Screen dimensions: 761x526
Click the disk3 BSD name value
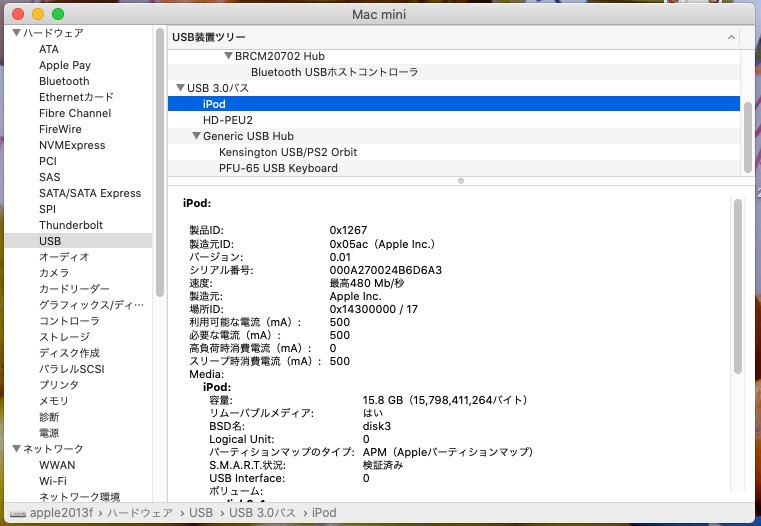[x=377, y=426]
